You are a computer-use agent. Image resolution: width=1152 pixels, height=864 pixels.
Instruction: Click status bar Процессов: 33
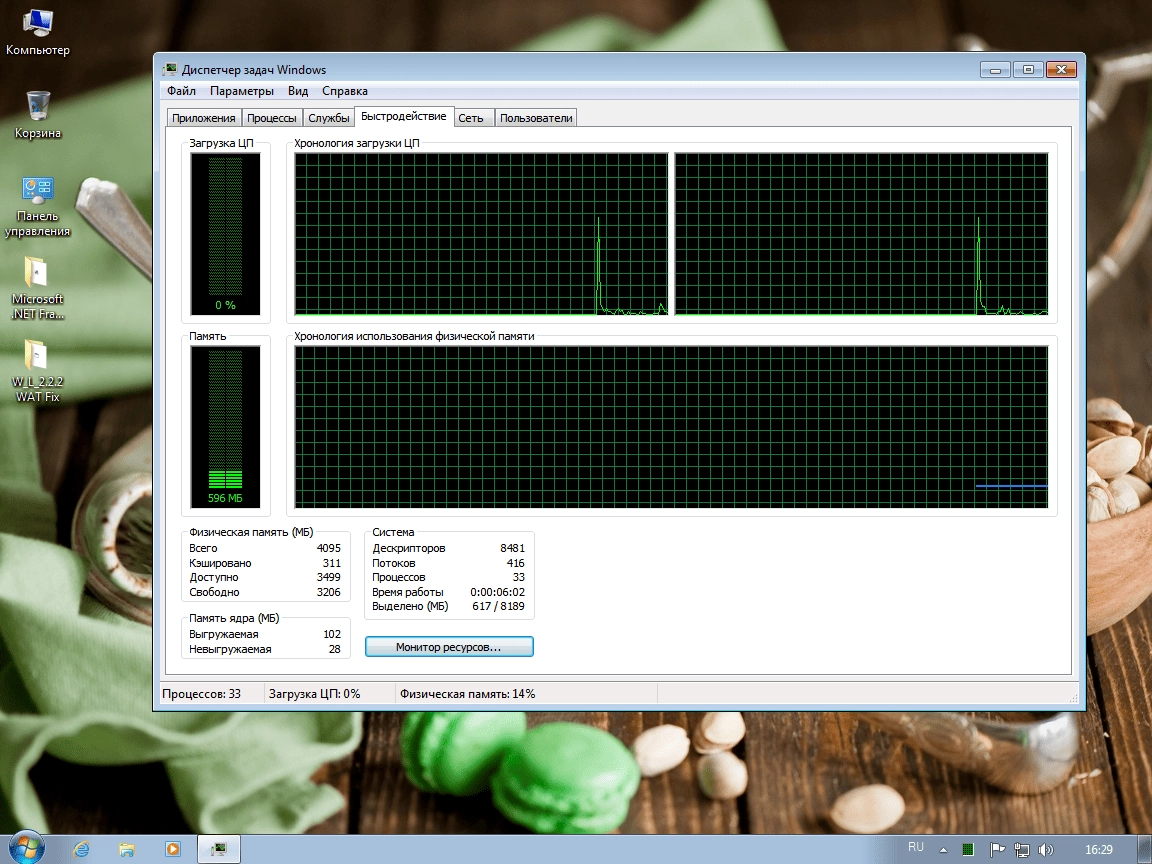[x=201, y=694]
